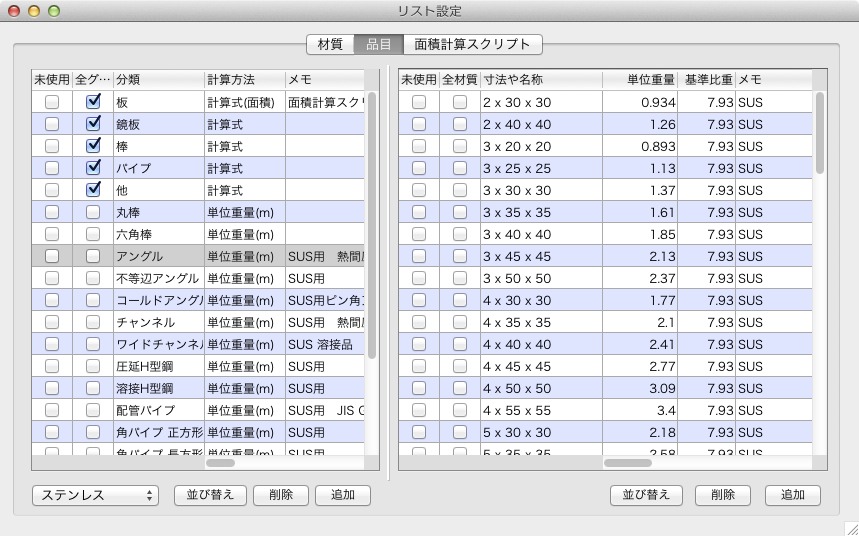The height and width of the screenshot is (536, 859).
Task: Click right panel 並び替え button
Action: pyautogui.click(x=646, y=495)
